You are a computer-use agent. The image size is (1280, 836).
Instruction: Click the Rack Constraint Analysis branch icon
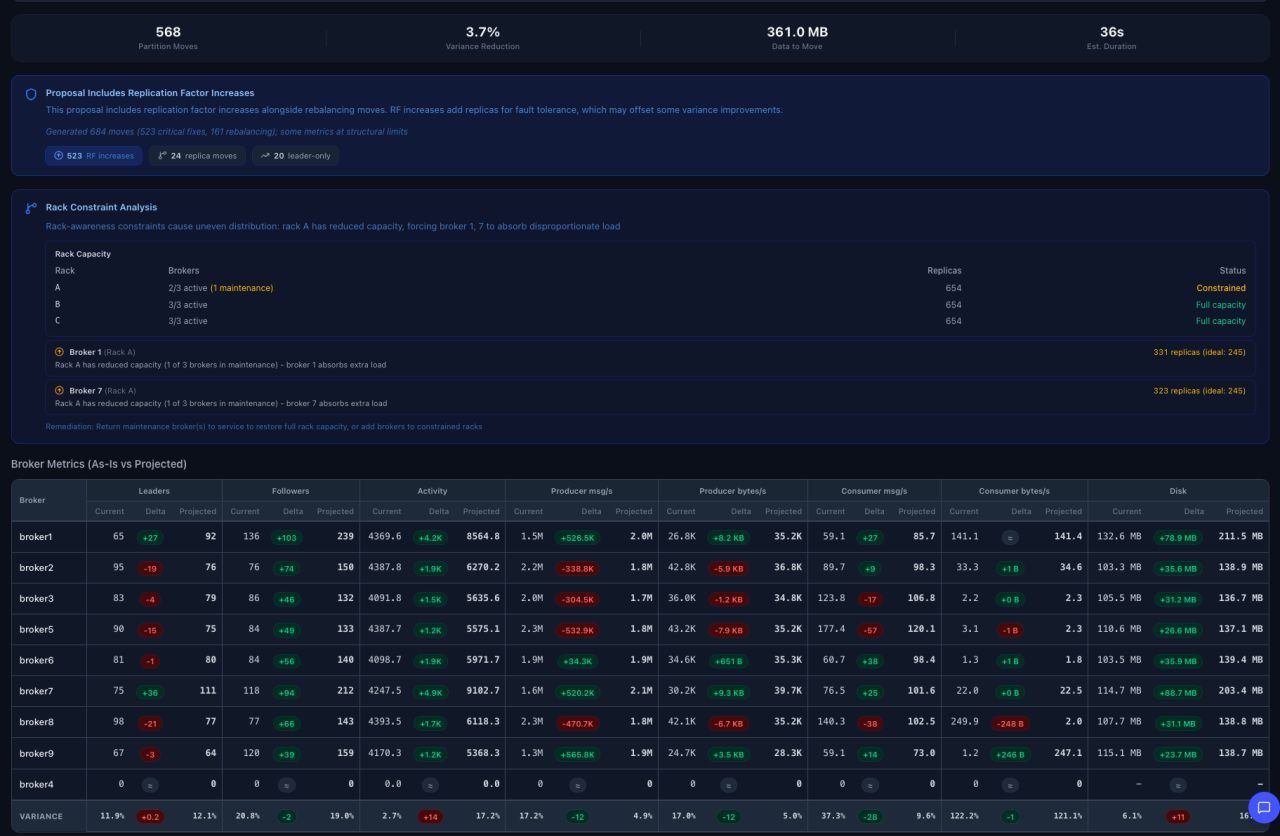pyautogui.click(x=31, y=208)
